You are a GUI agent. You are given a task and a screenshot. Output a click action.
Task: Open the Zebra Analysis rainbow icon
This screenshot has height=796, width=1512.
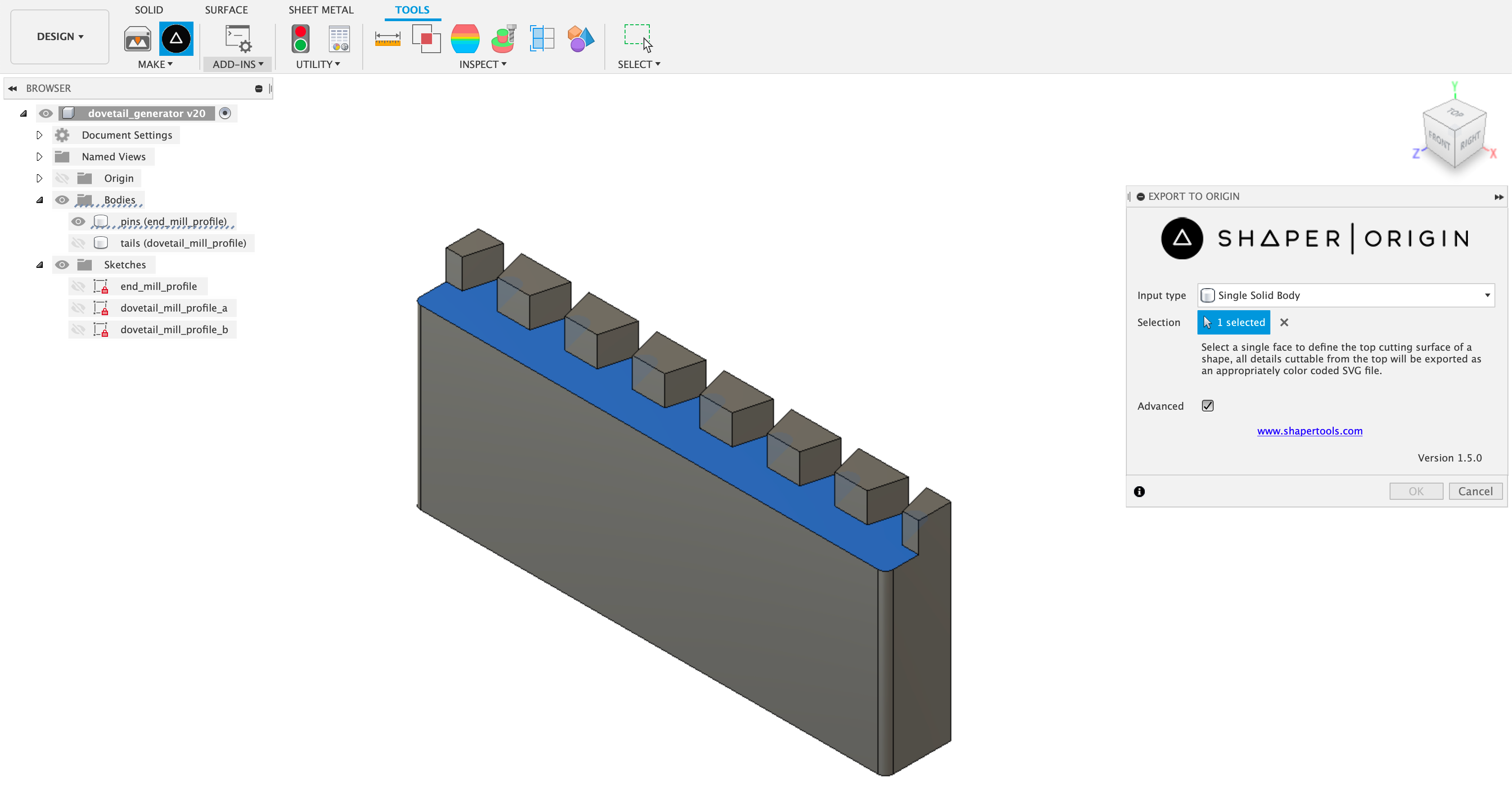465,39
